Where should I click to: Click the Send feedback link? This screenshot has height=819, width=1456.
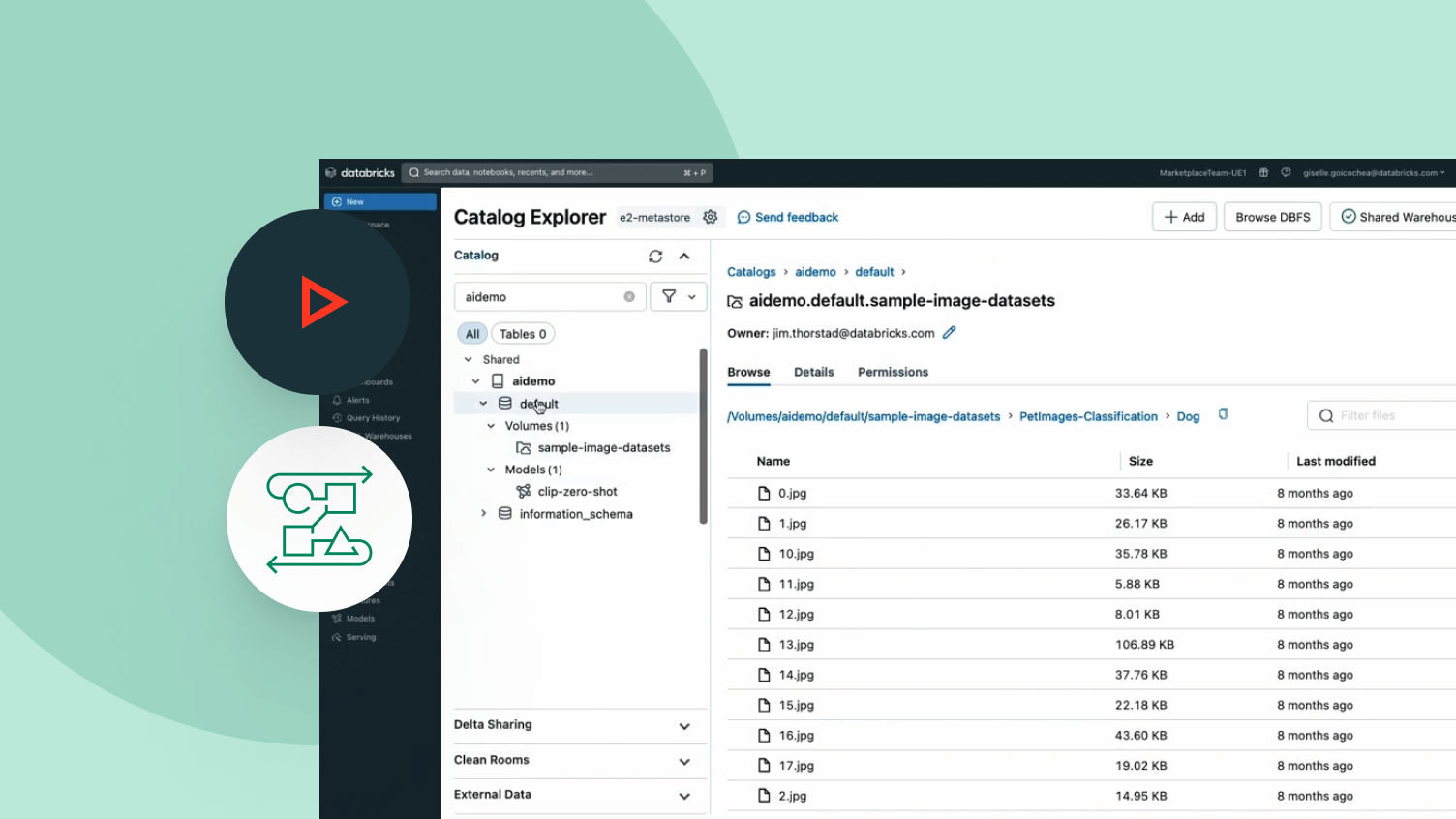[788, 217]
